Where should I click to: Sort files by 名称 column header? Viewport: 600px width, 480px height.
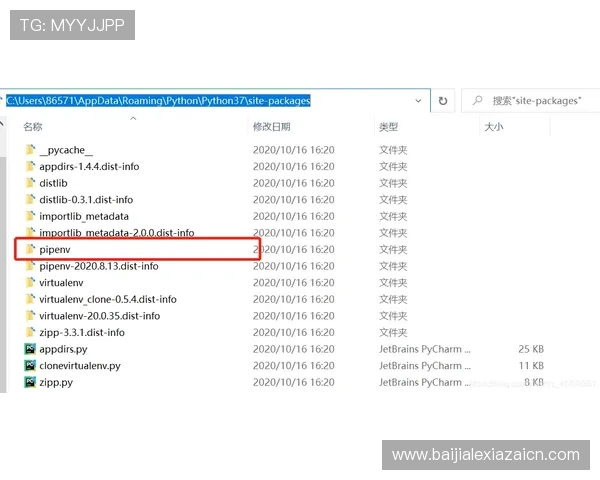click(x=33, y=127)
